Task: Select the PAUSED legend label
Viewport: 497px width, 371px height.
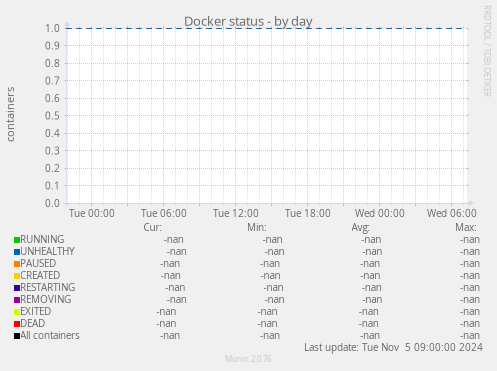Action: click(x=38, y=263)
